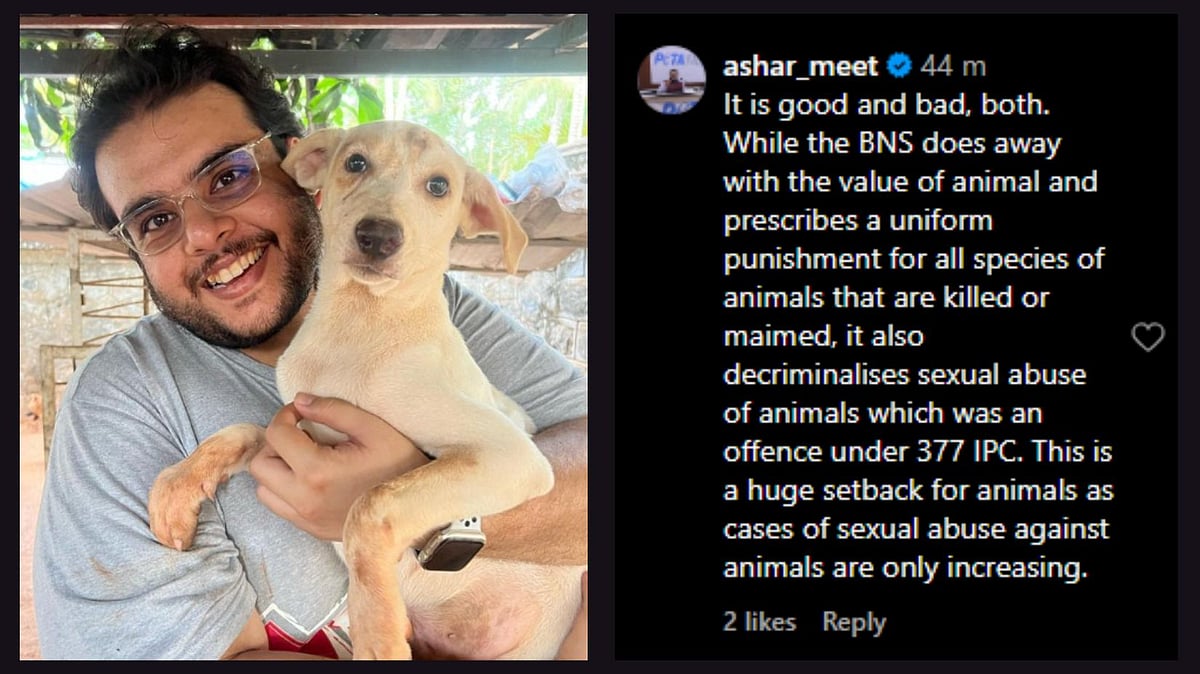
Task: Click the dark area right of the heart icon
Action: tap(1180, 338)
